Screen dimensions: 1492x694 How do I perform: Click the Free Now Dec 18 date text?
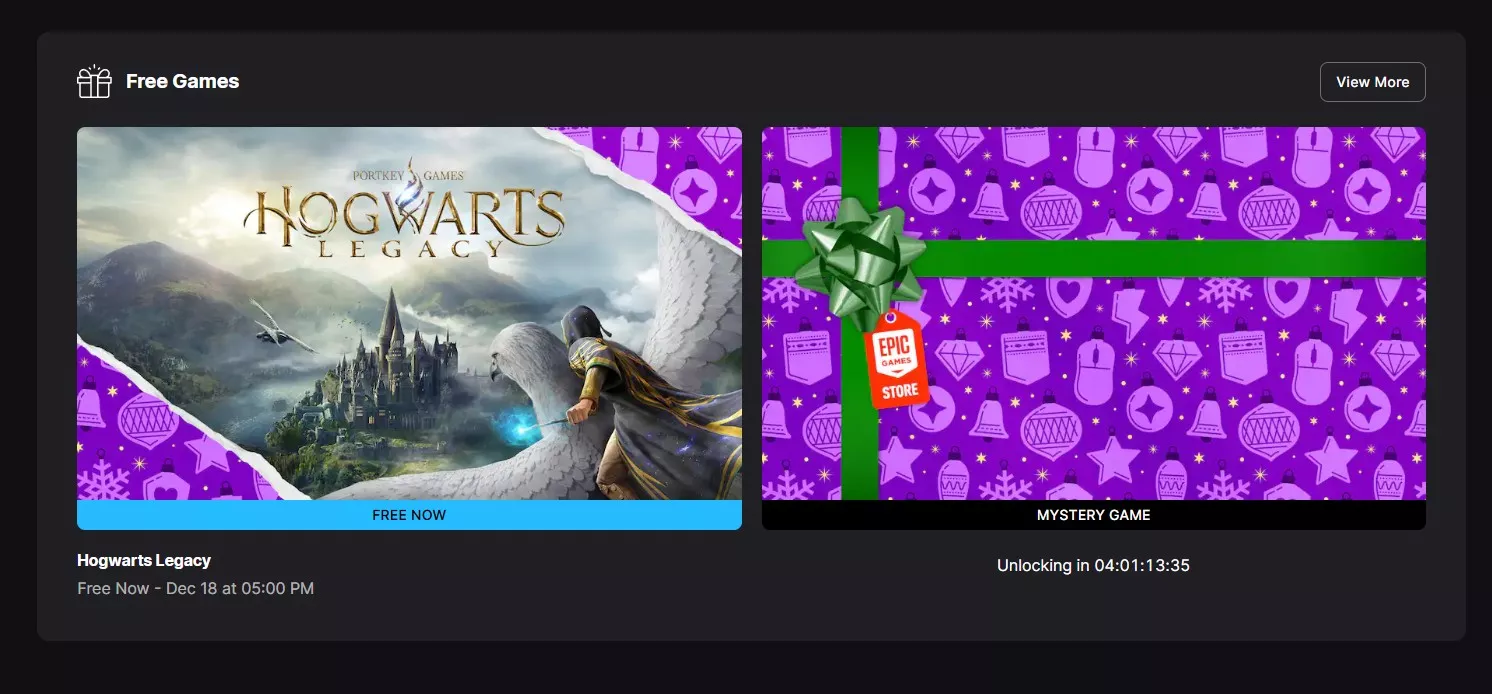pyautogui.click(x=195, y=588)
